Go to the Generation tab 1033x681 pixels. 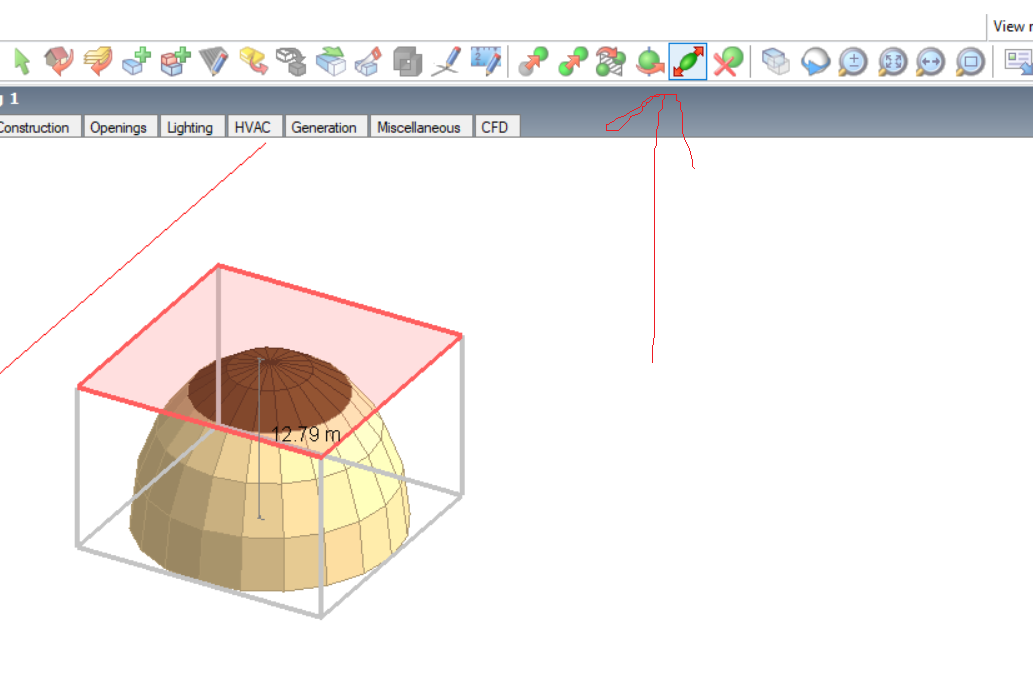pos(324,127)
